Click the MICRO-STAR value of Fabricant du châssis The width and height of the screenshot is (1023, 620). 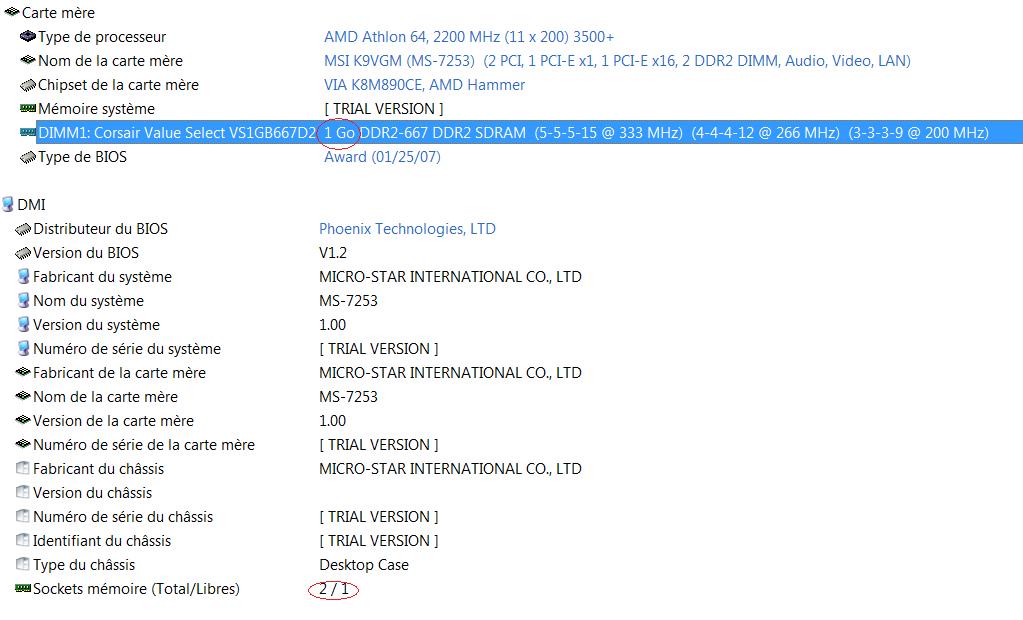(450, 469)
